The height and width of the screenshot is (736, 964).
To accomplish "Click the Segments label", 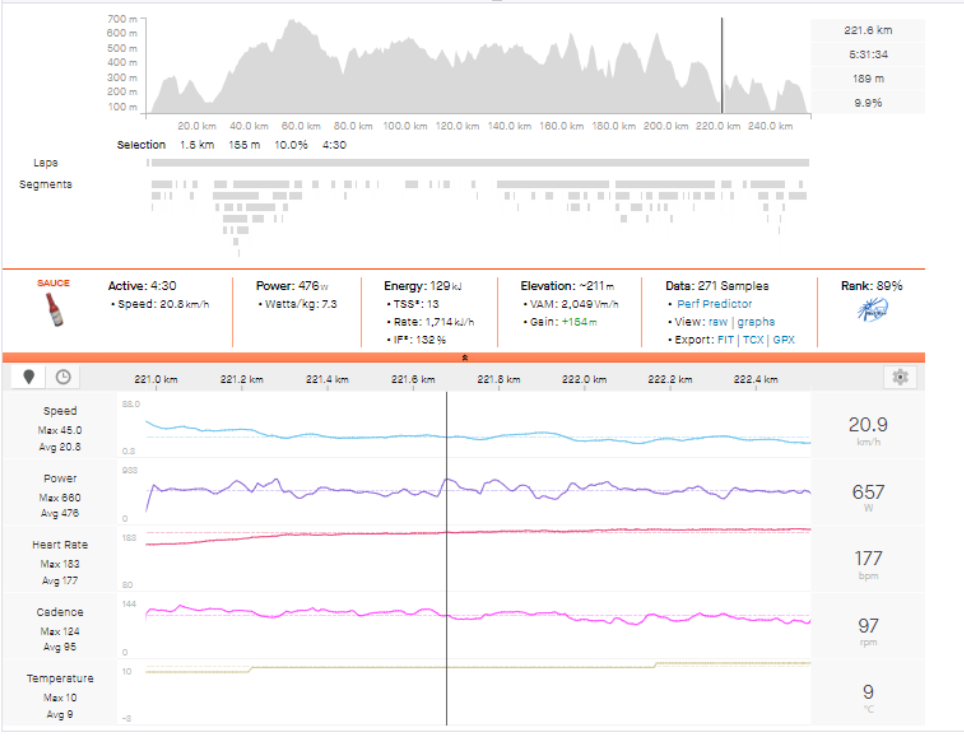I will click(45, 184).
